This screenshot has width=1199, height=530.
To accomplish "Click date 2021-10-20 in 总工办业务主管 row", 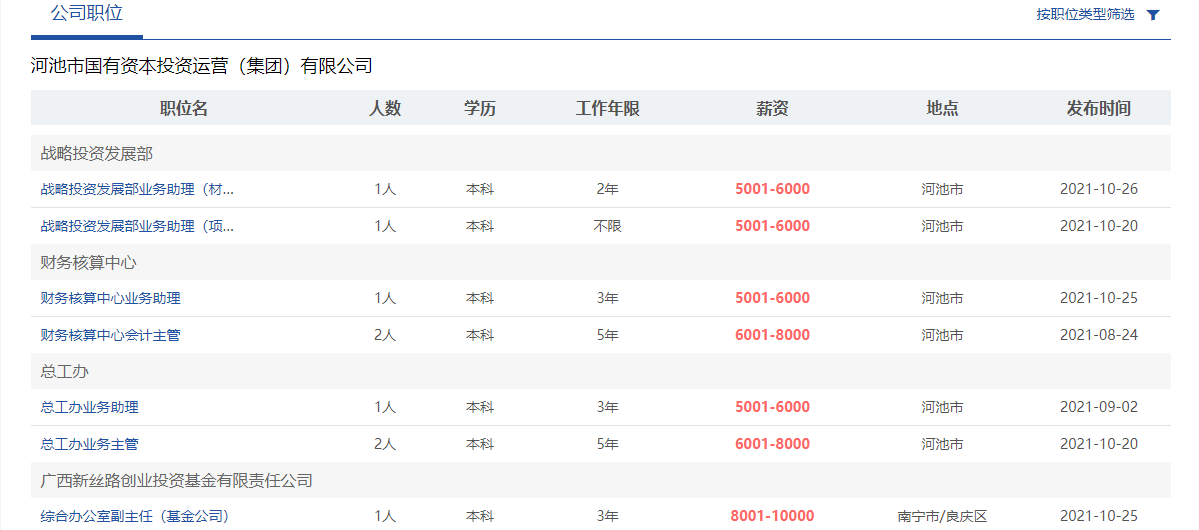I will pos(1099,444).
